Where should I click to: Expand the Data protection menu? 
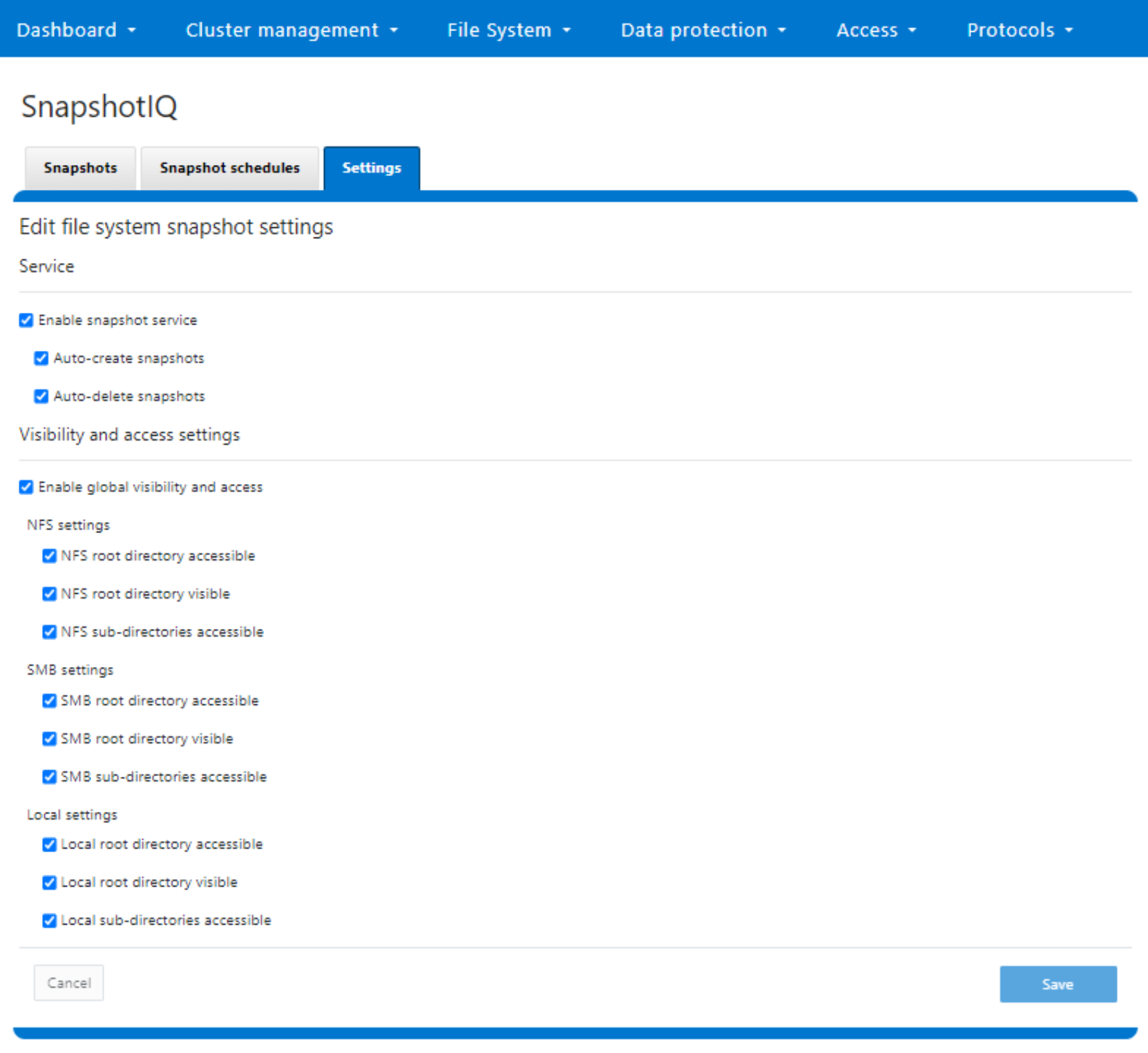point(703,30)
